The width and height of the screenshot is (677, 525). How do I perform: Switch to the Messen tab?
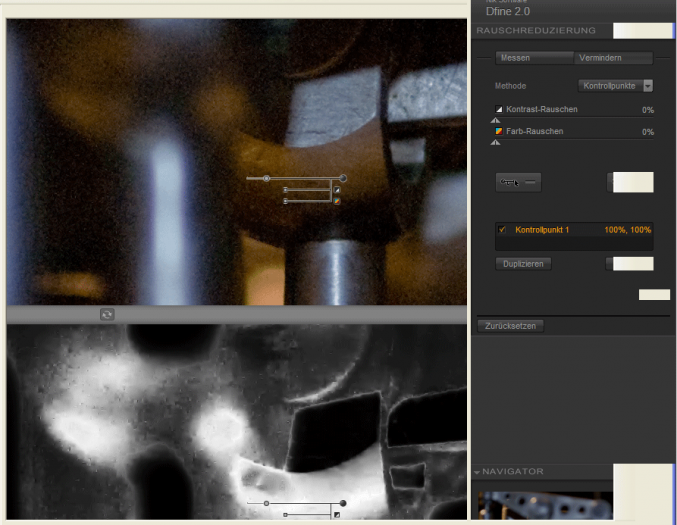click(515, 58)
